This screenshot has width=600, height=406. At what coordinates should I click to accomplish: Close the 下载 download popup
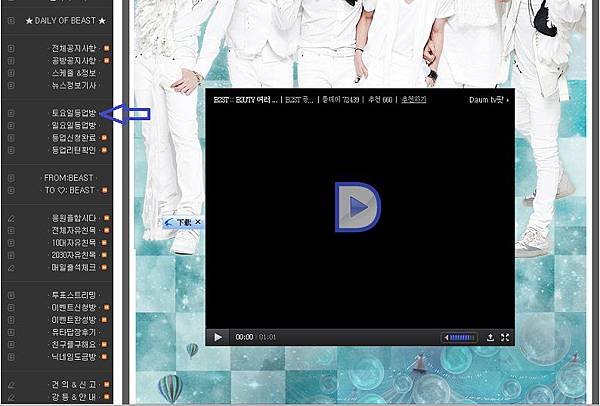click(x=197, y=222)
